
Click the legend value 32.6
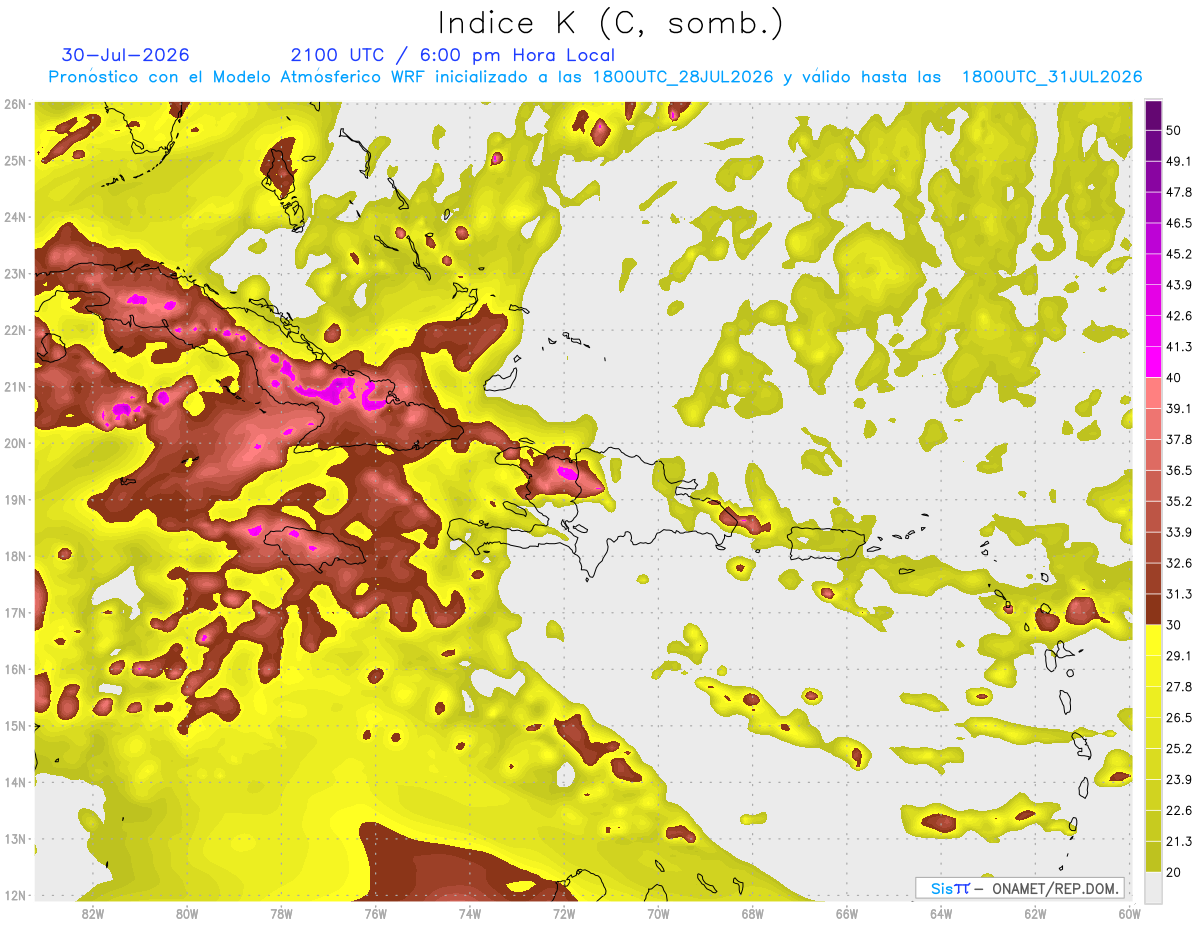(1180, 563)
